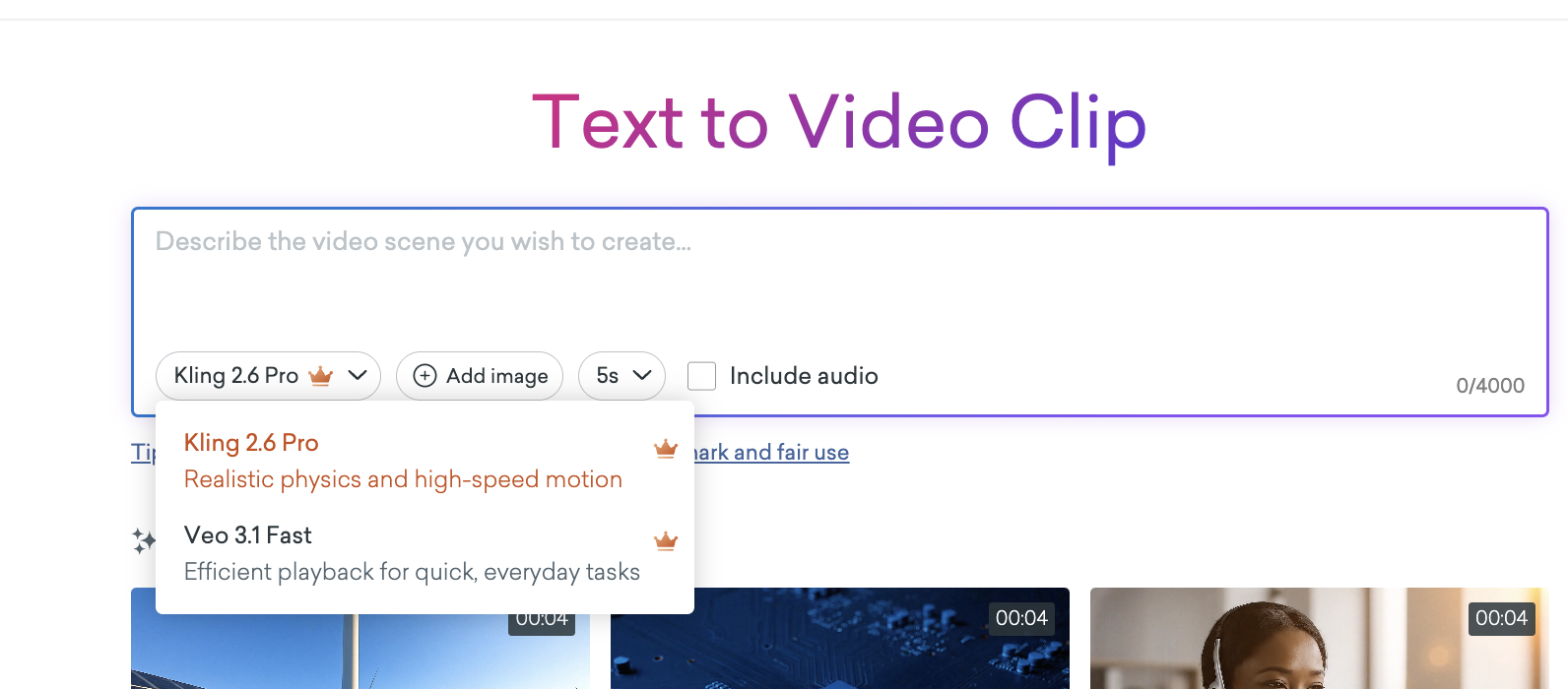Click the 00:04 badge on the headset woman video

point(1501,618)
